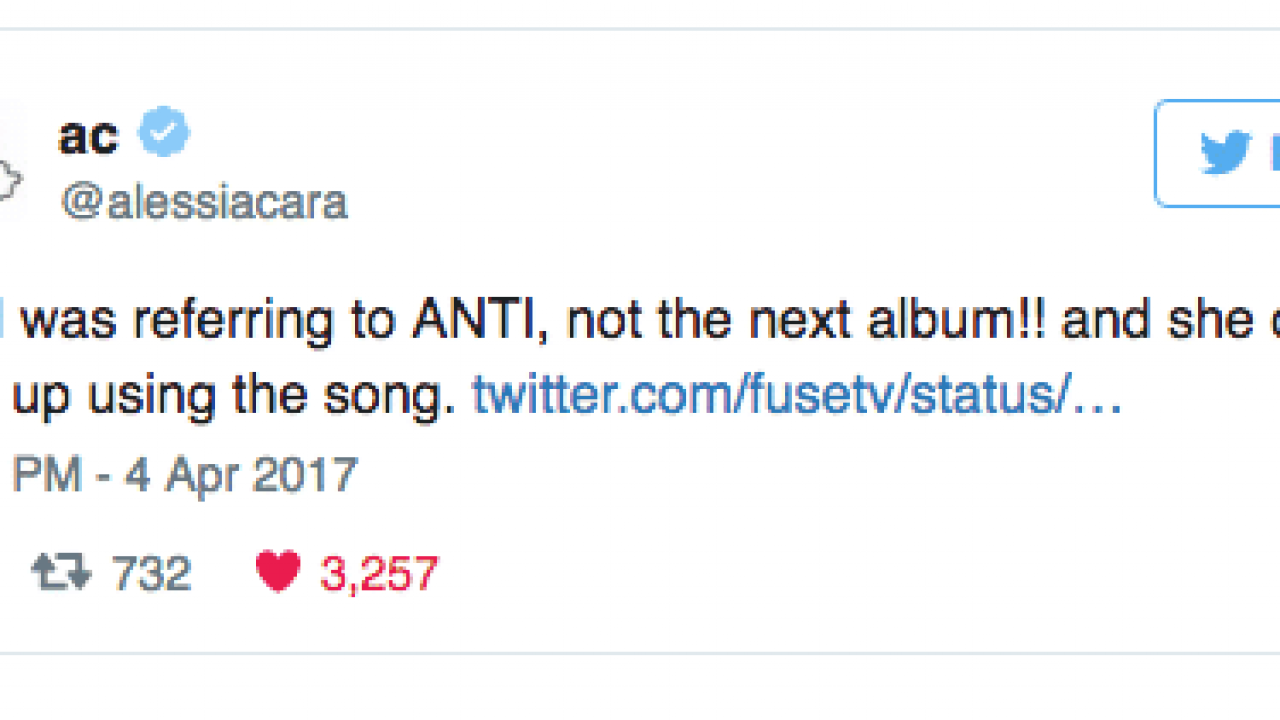Click the retweet arrows icon
1280x720 pixels.
coord(61,573)
